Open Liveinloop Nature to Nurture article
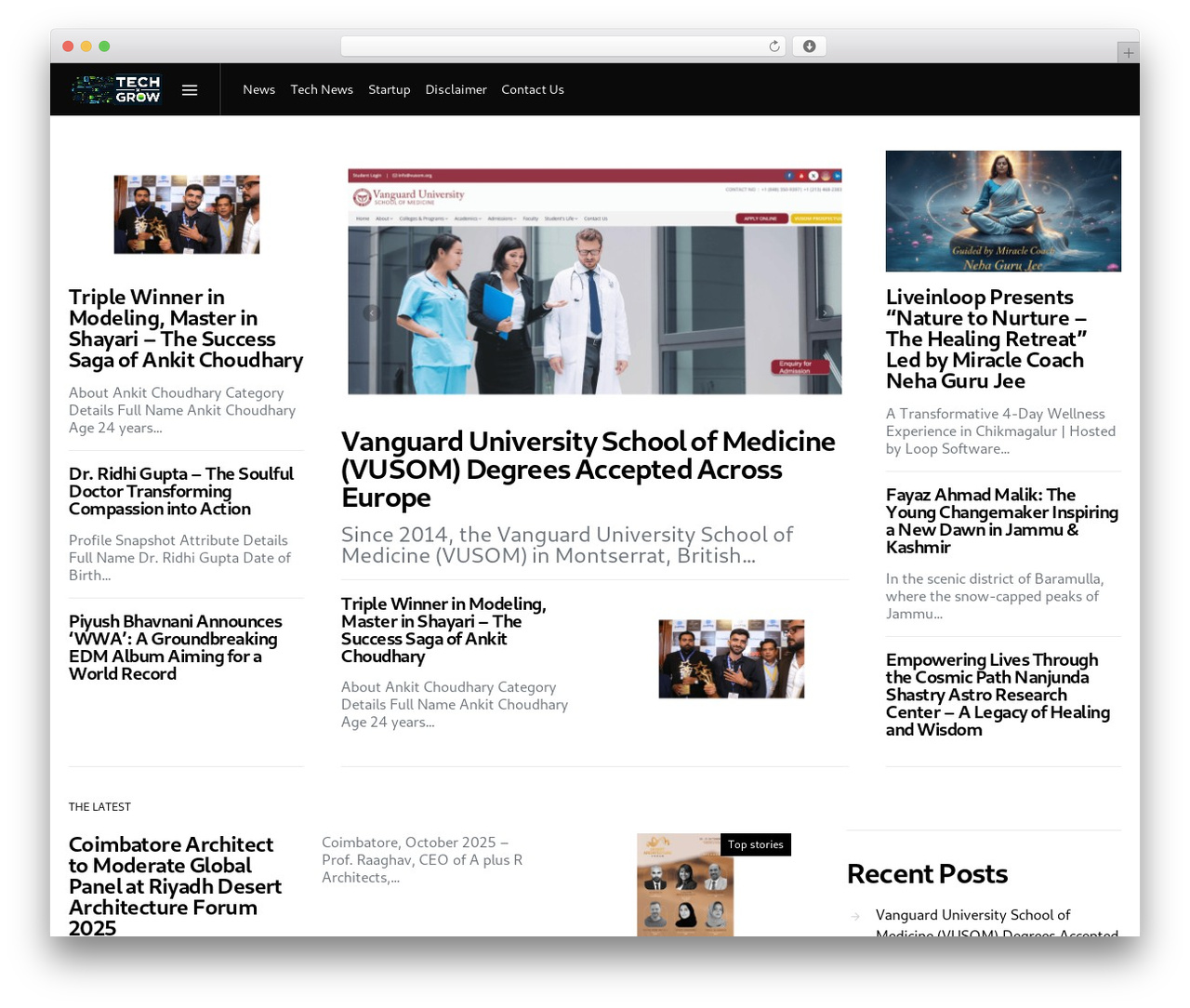Viewport: 1190px width, 1008px height. (986, 338)
